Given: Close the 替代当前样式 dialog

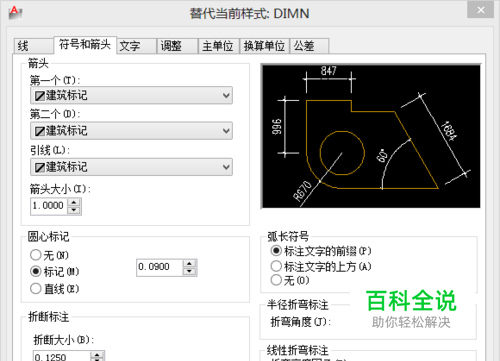Looking at the screenshot, I should tap(480, 10).
